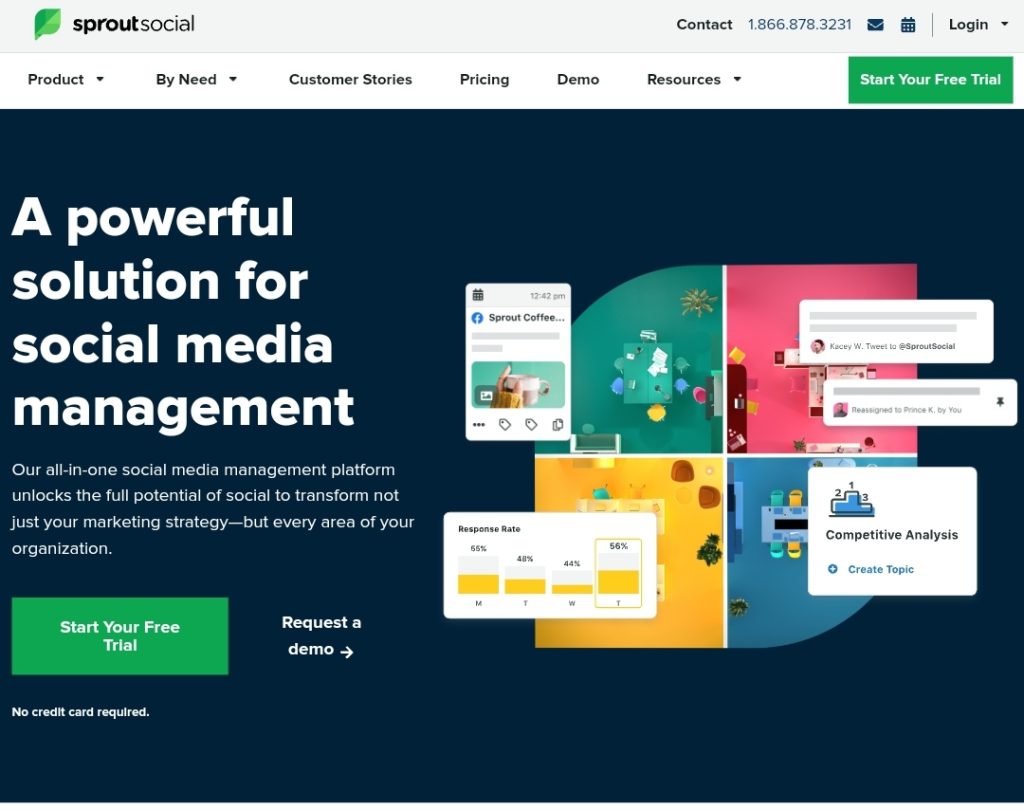Click the phone number 1.866.878.3231
1024x810 pixels.
[x=799, y=24]
